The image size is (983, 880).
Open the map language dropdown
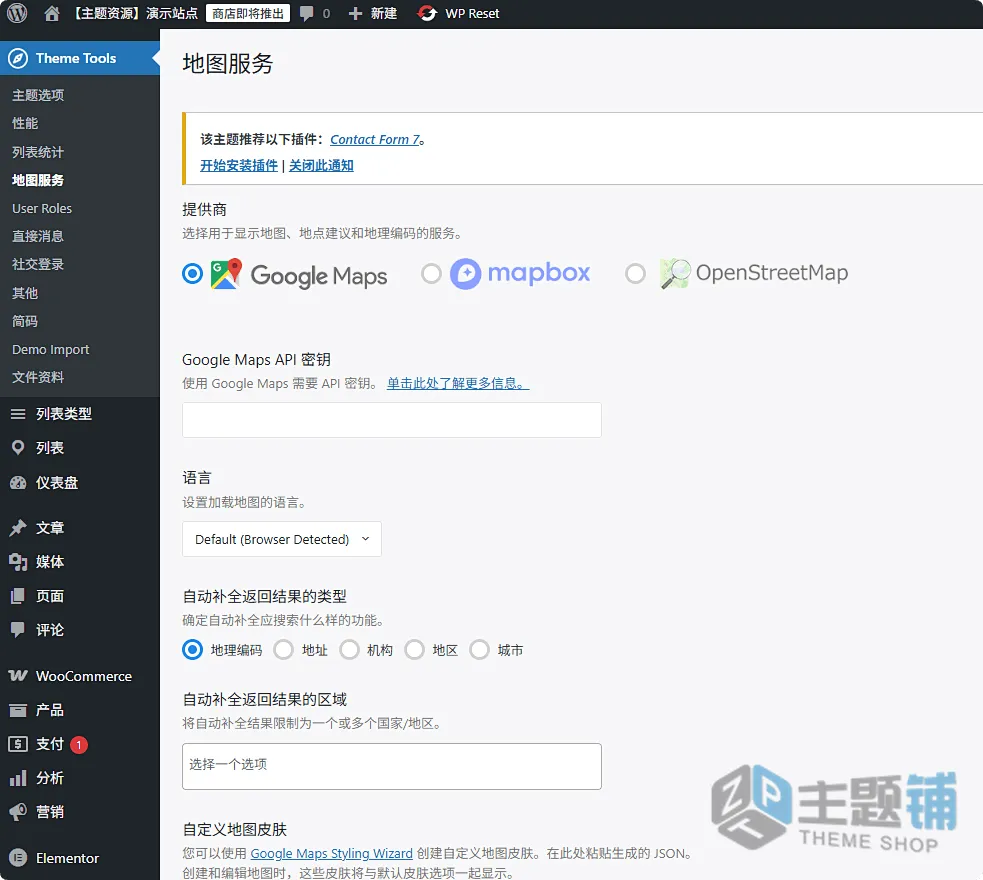(281, 539)
